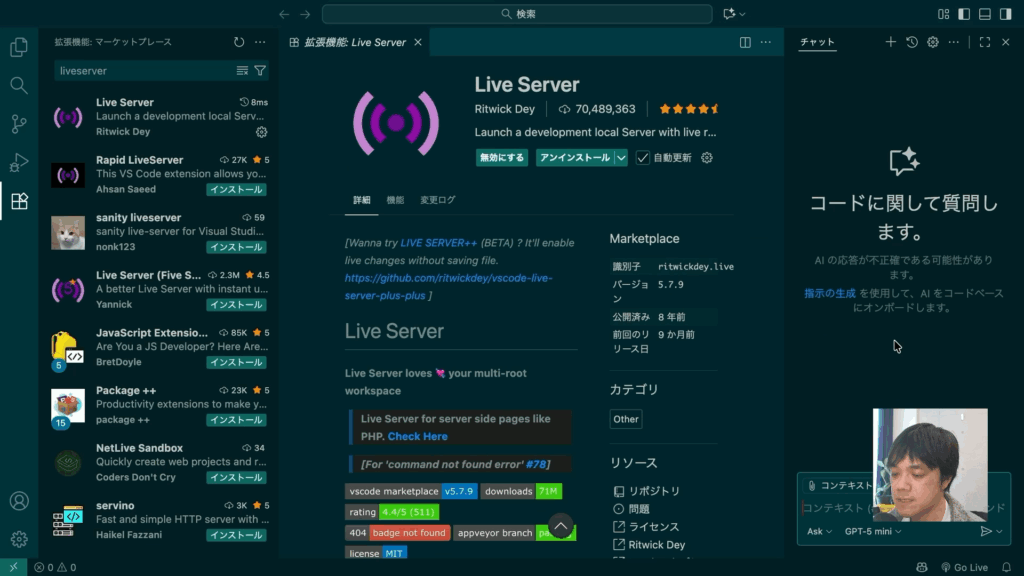Open the Explorer view in activity bar

[18, 47]
